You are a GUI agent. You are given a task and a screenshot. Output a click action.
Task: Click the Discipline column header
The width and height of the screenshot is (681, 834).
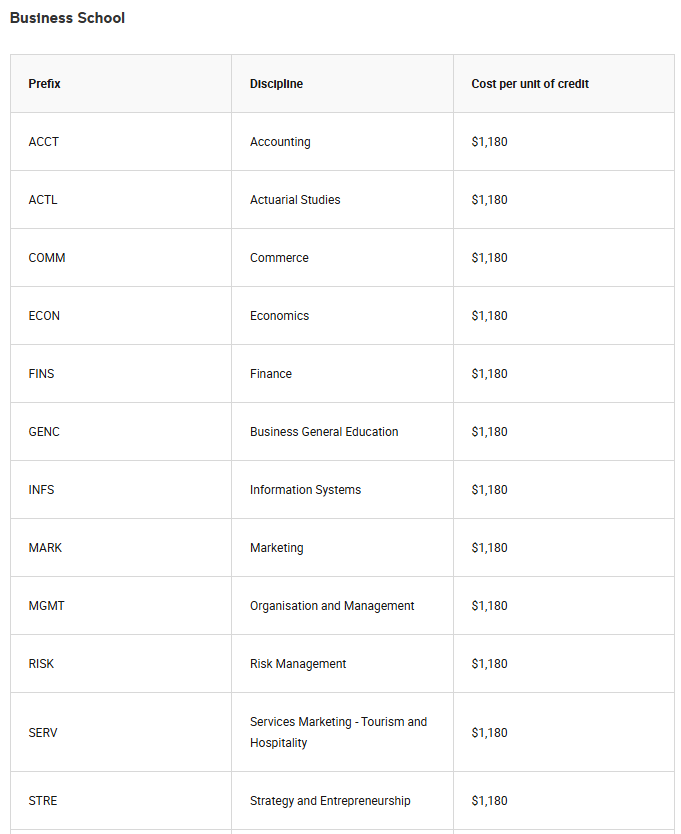[x=276, y=84]
